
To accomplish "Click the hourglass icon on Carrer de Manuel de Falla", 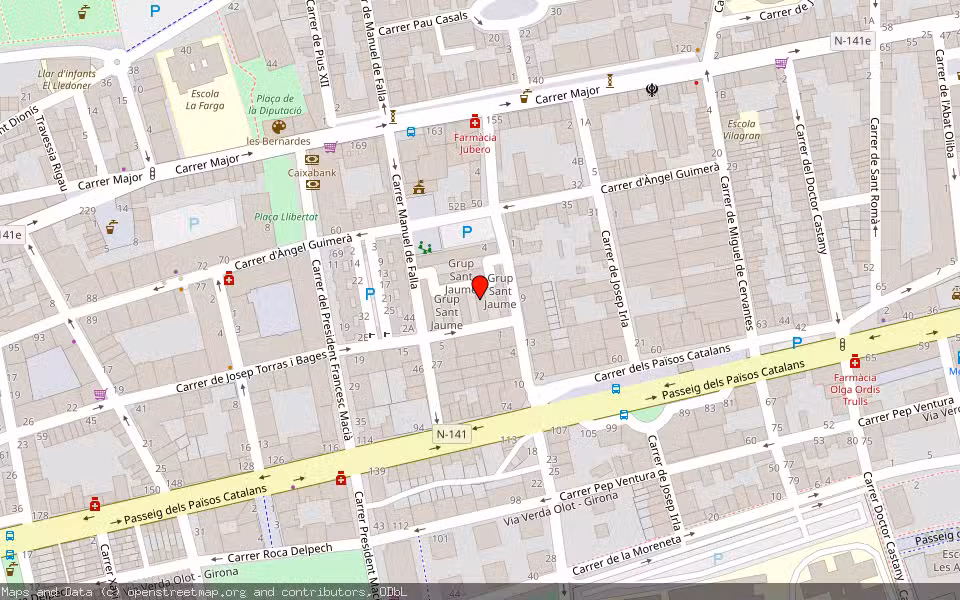I will tap(393, 116).
